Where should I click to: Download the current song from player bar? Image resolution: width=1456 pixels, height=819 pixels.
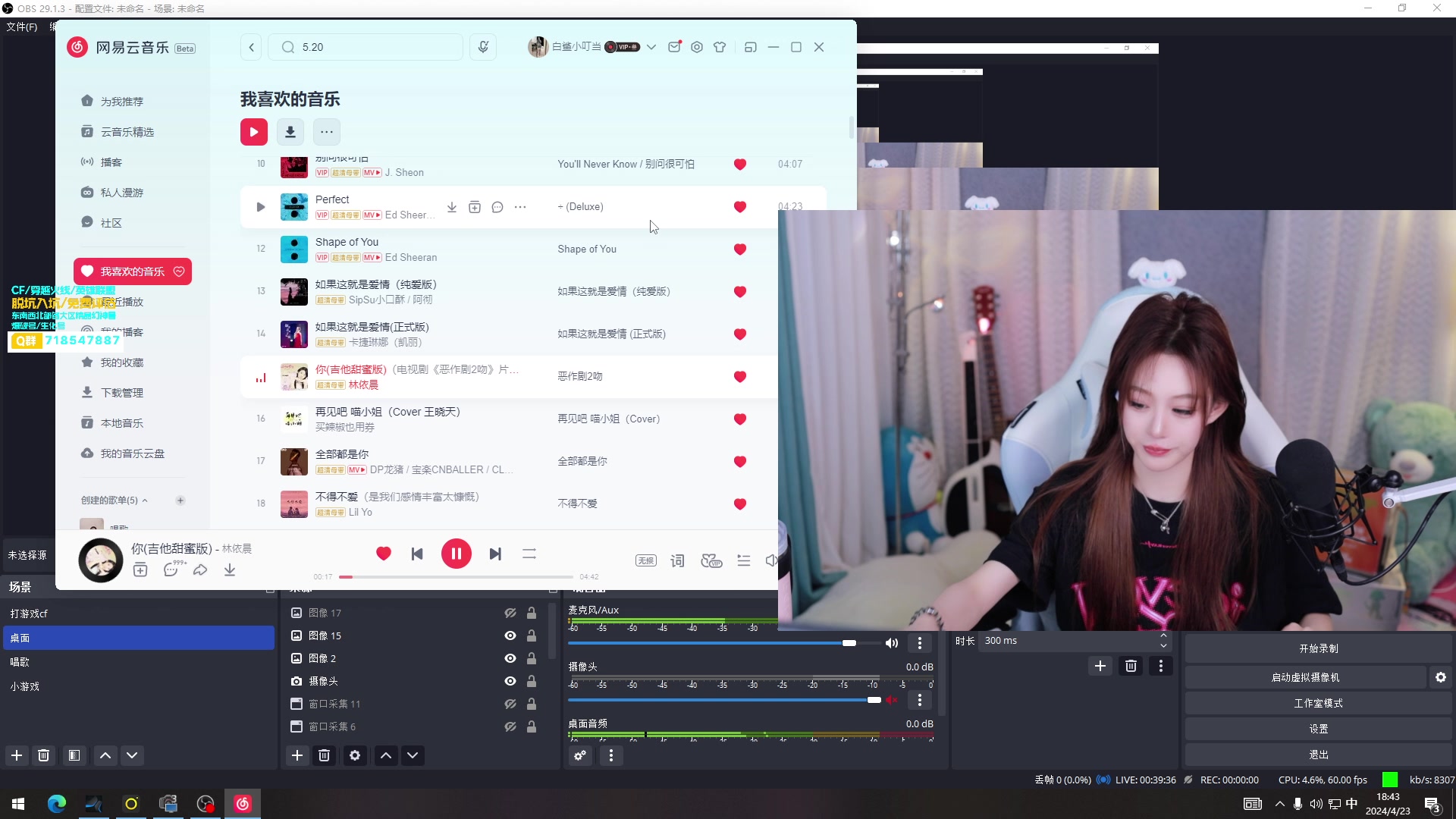tap(230, 570)
